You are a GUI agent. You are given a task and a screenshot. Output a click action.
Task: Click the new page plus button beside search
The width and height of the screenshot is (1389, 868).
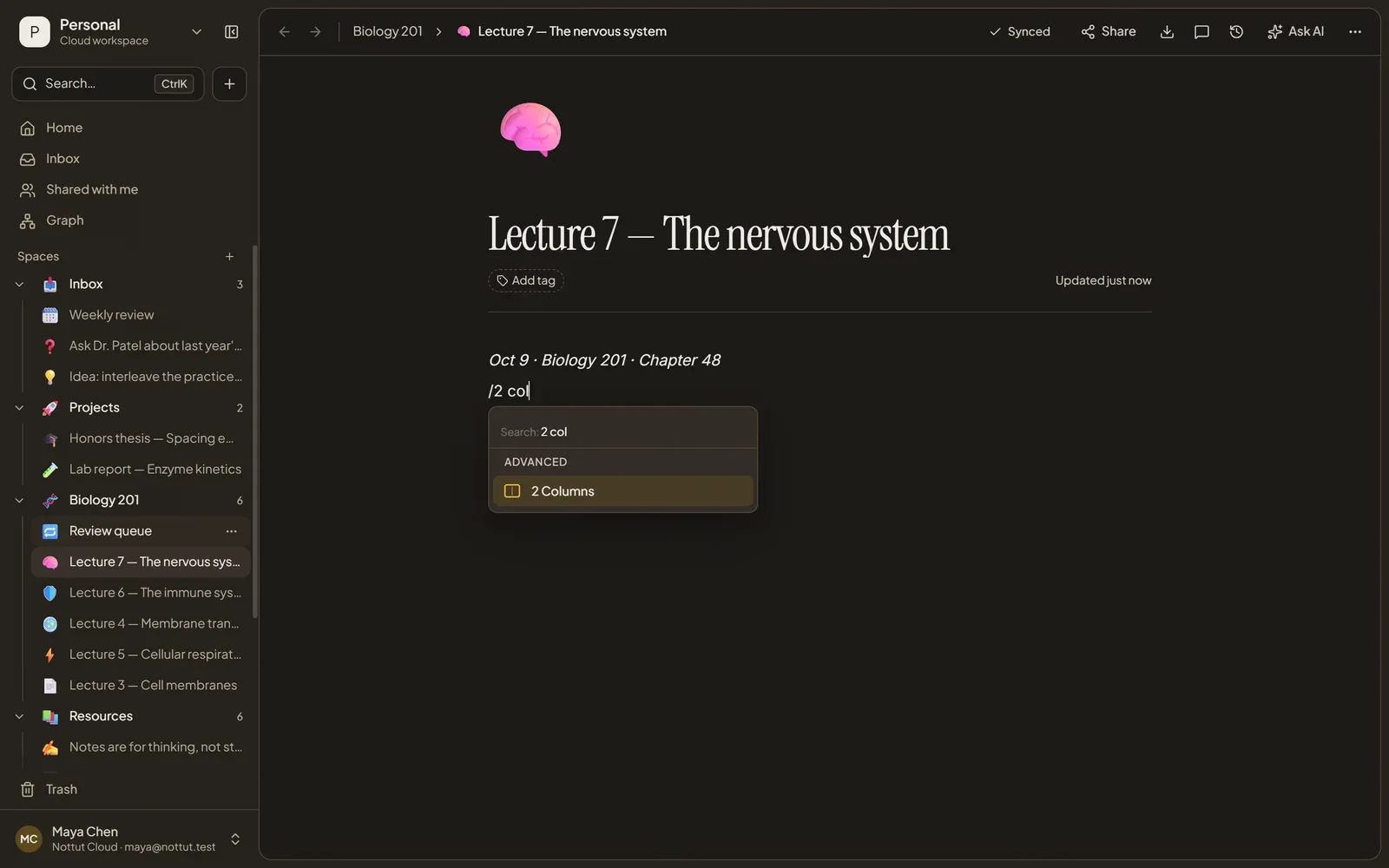(x=229, y=84)
